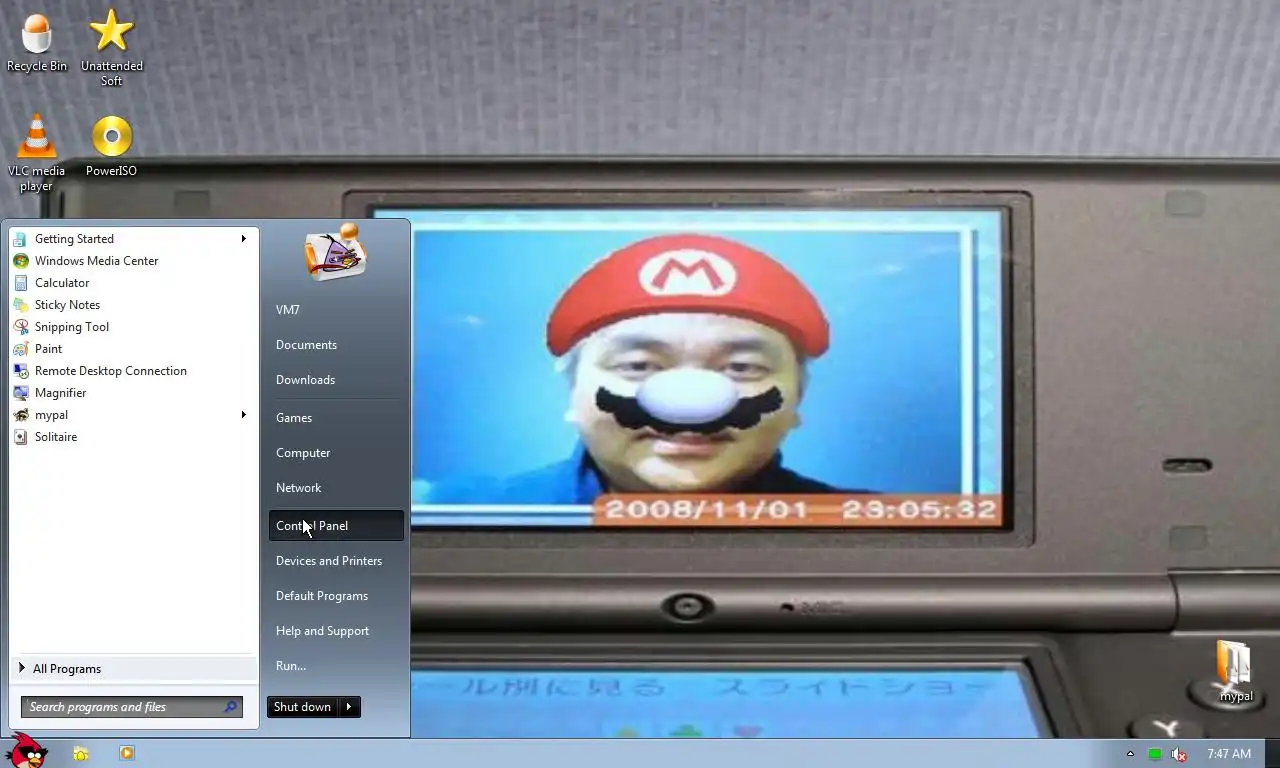Open the Explorer folder taskbar icon

tap(81, 753)
